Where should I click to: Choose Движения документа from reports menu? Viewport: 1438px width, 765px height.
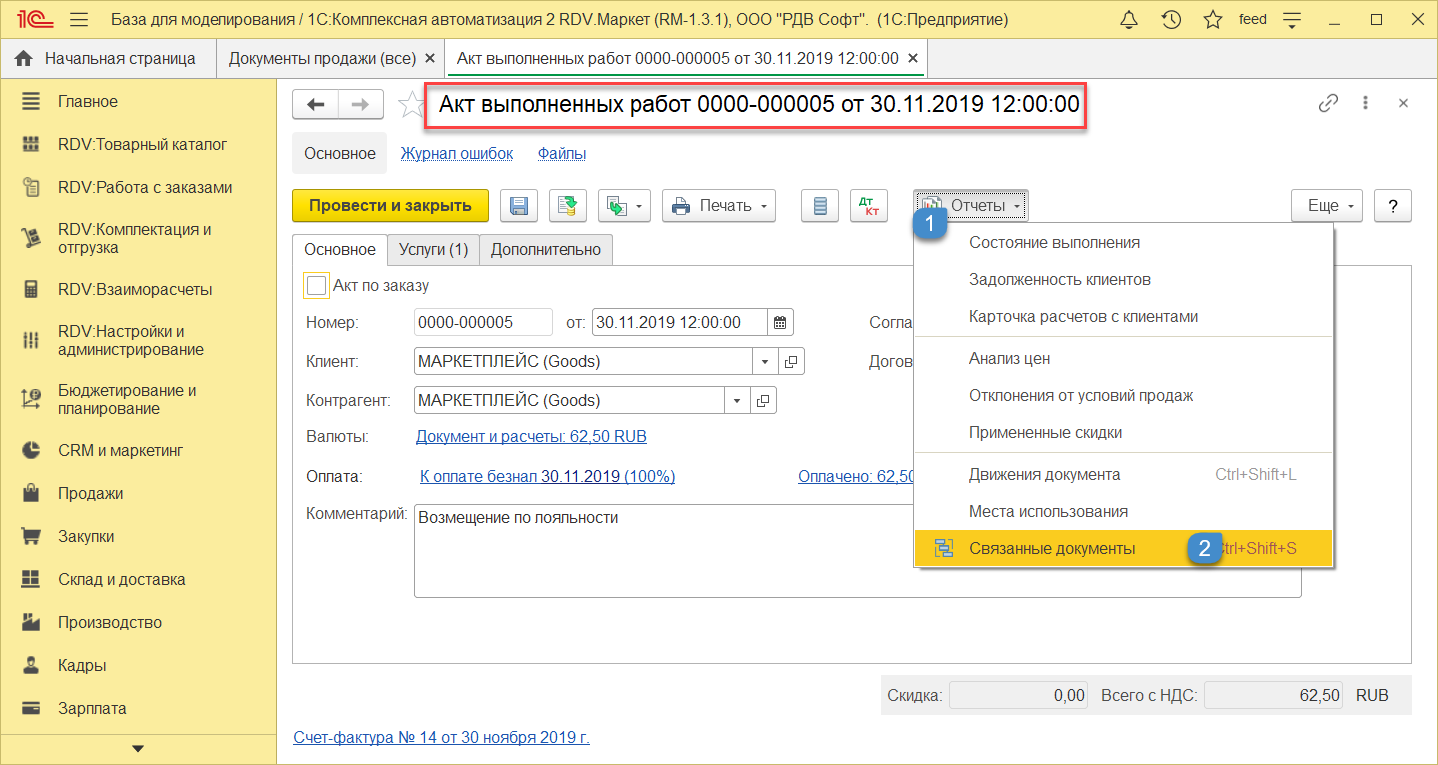click(x=1044, y=474)
